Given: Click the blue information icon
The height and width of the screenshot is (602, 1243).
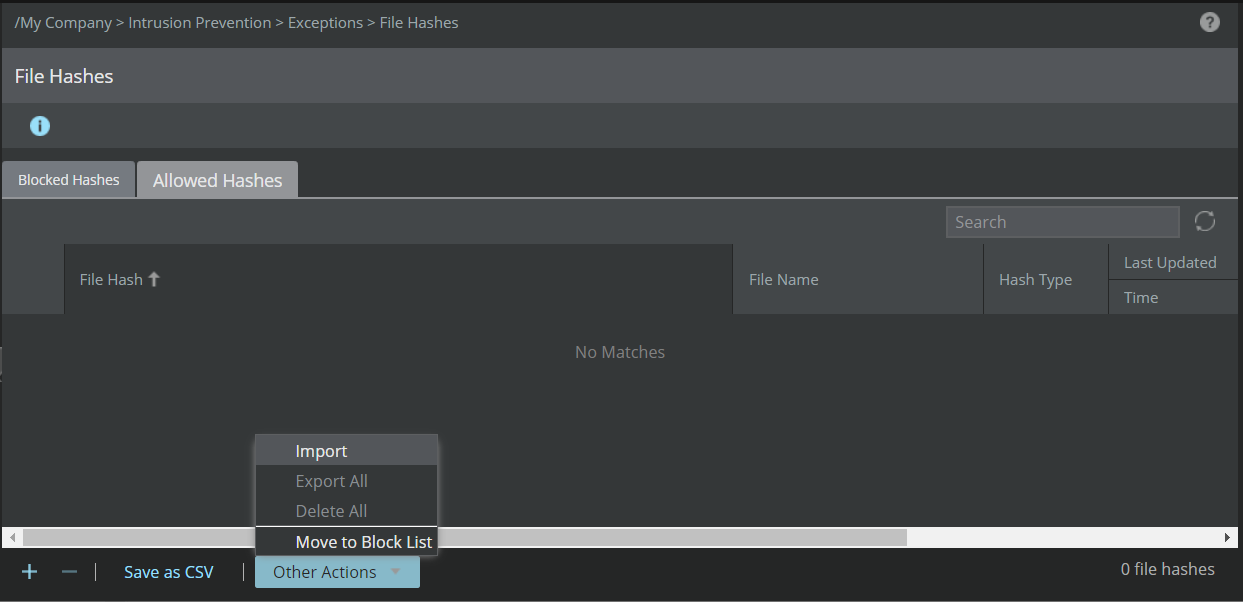Looking at the screenshot, I should coord(40,126).
